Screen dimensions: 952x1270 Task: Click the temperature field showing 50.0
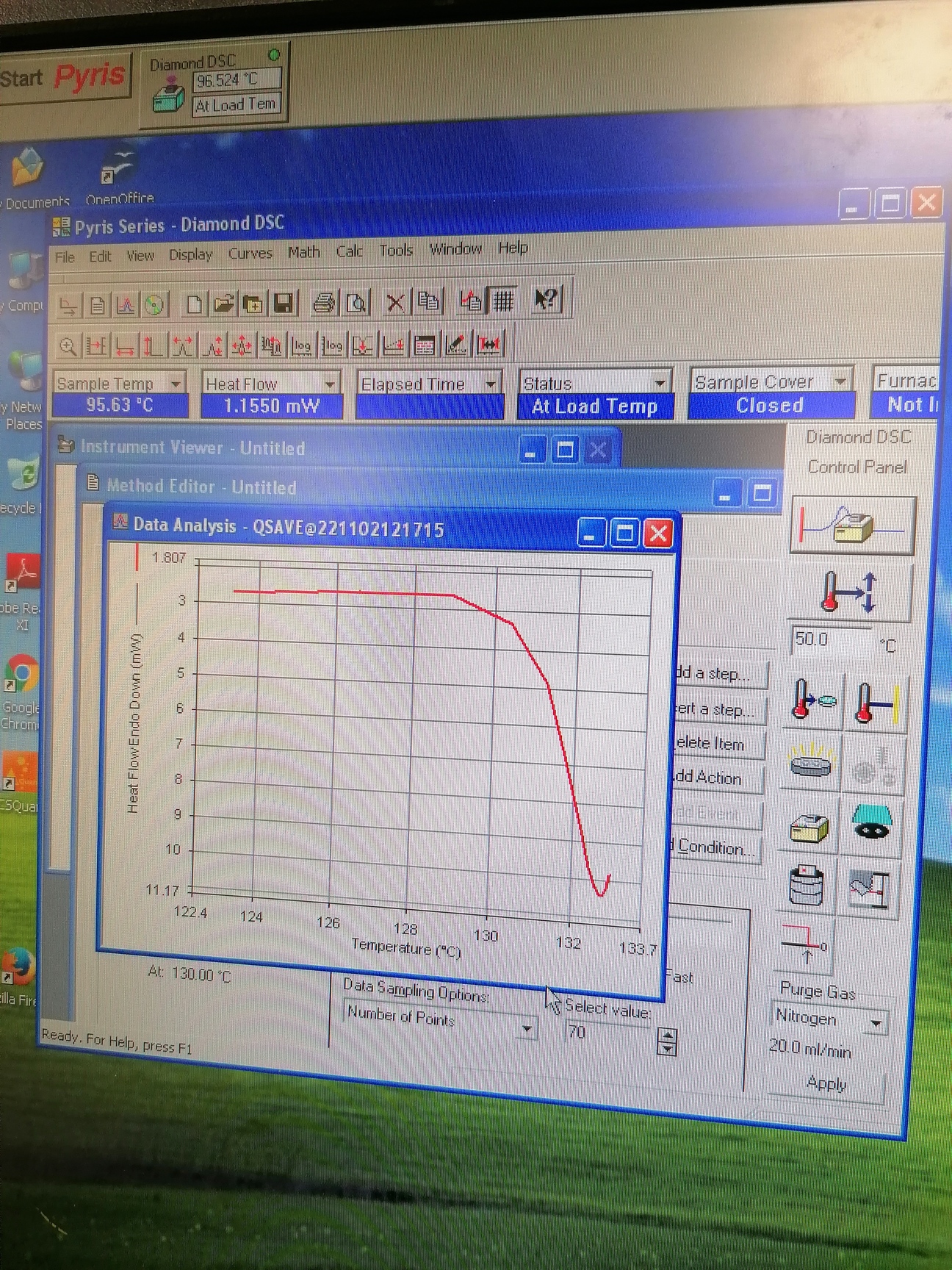pos(831,639)
